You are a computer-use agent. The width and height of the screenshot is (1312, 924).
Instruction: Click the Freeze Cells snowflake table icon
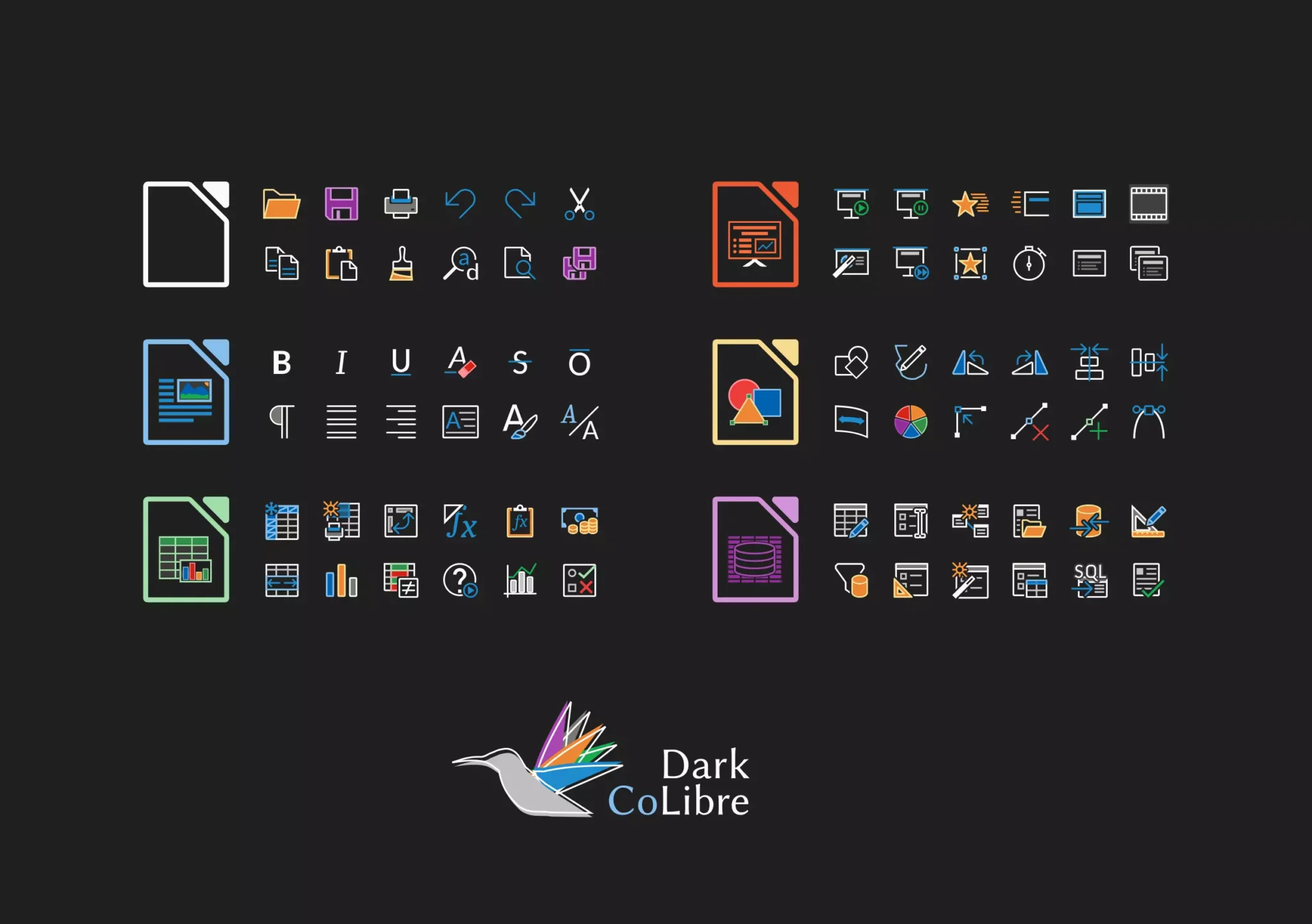282,521
